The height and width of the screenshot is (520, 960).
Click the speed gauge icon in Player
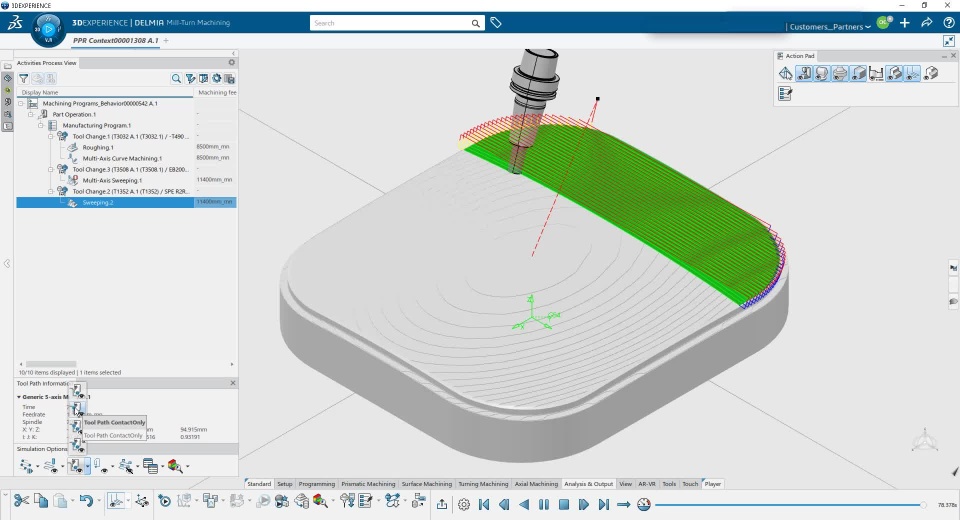[x=644, y=504]
